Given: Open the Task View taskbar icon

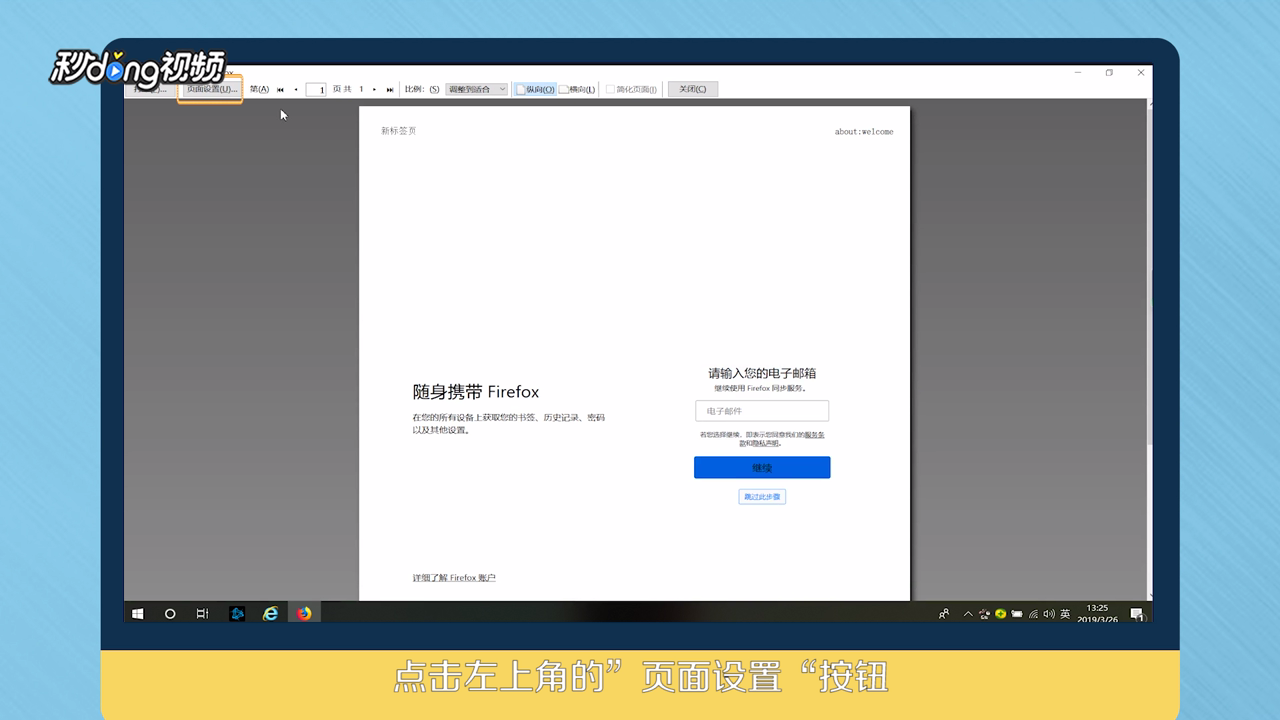Looking at the screenshot, I should click(x=202, y=613).
